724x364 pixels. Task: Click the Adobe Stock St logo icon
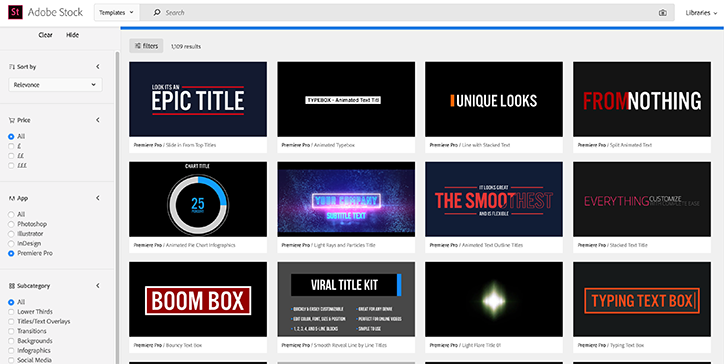coord(15,12)
